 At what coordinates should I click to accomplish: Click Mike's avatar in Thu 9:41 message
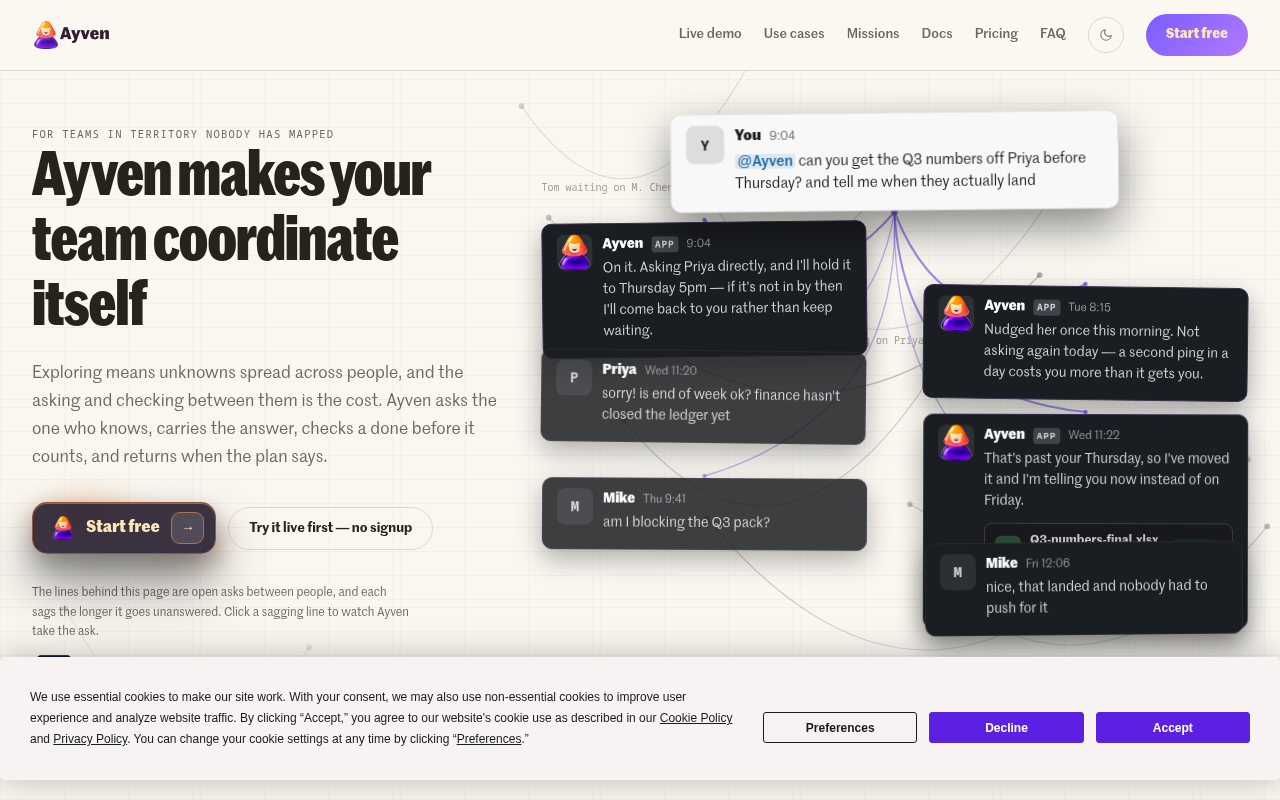click(575, 506)
